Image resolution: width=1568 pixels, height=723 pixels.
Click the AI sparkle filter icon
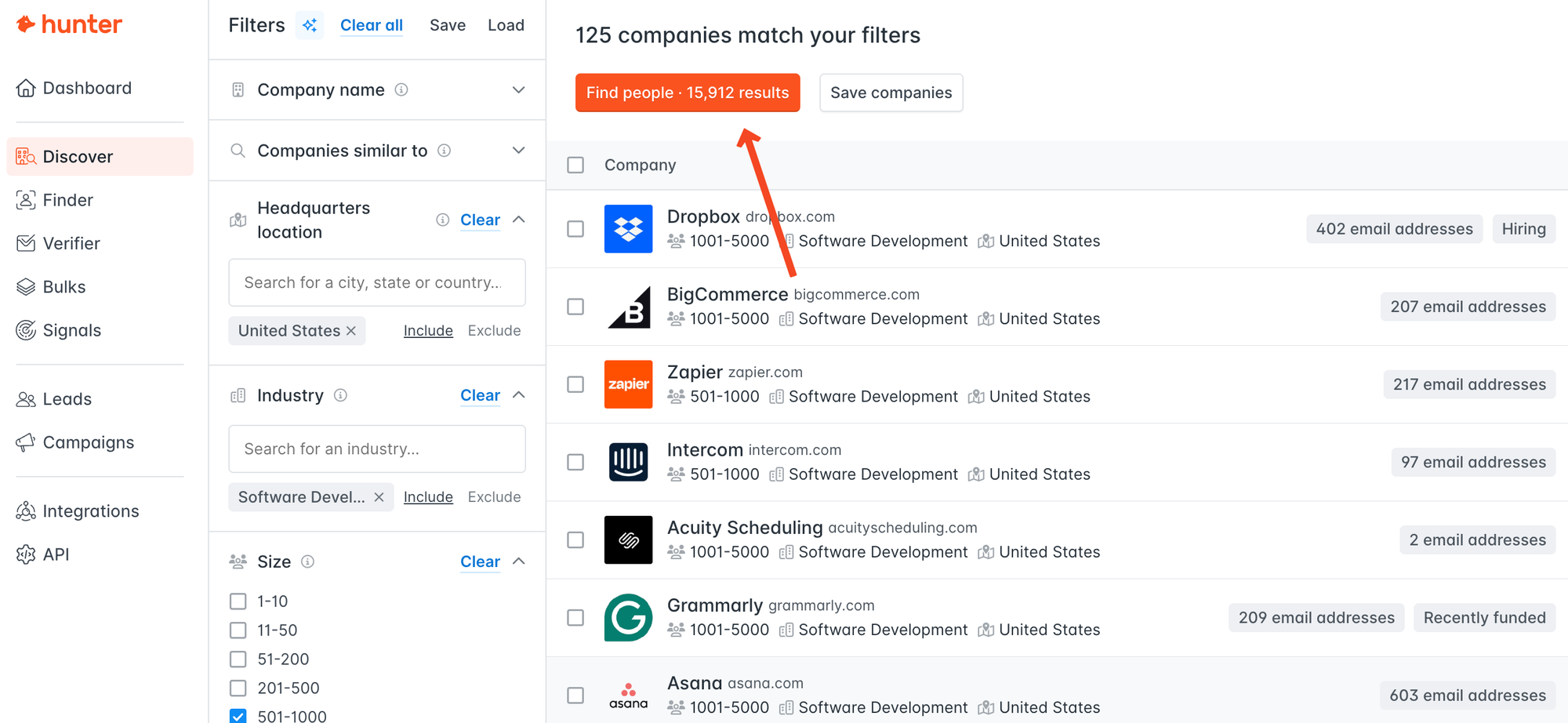tap(310, 25)
